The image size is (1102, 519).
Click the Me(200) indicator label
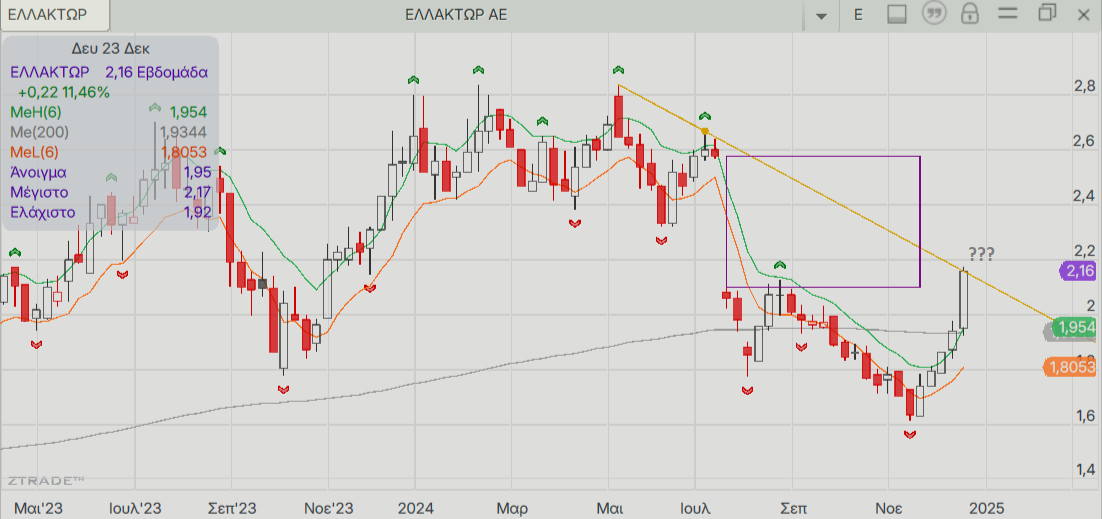[x=40, y=132]
